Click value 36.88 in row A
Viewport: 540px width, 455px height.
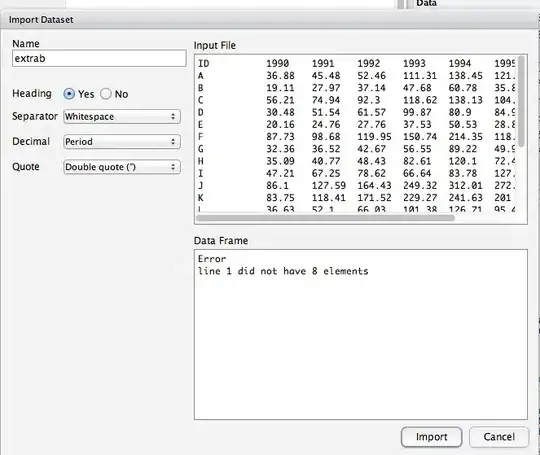(x=280, y=76)
